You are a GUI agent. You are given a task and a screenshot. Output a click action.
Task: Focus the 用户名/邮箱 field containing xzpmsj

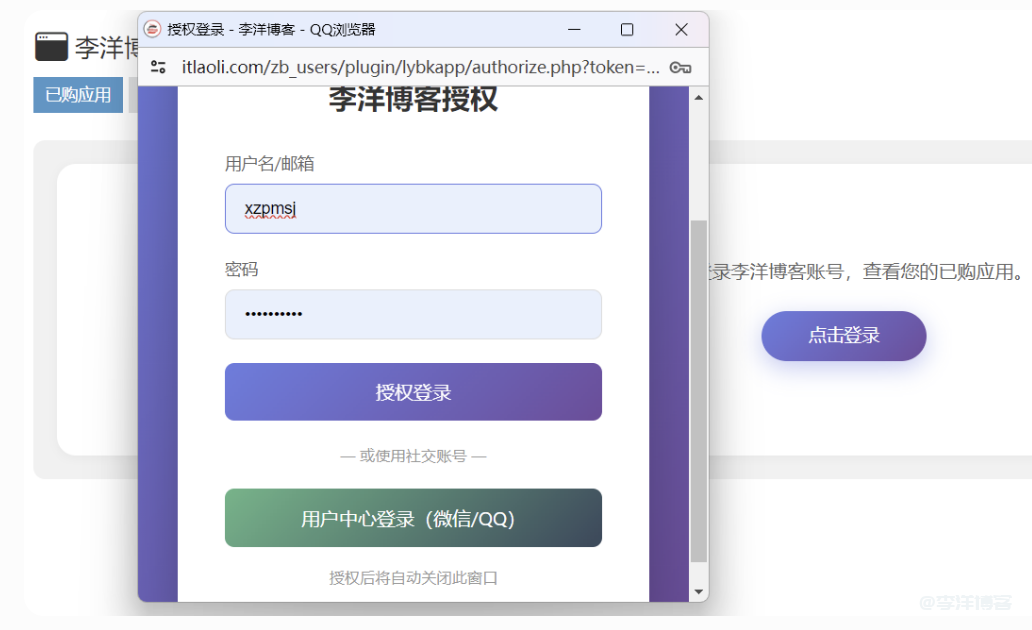point(413,209)
